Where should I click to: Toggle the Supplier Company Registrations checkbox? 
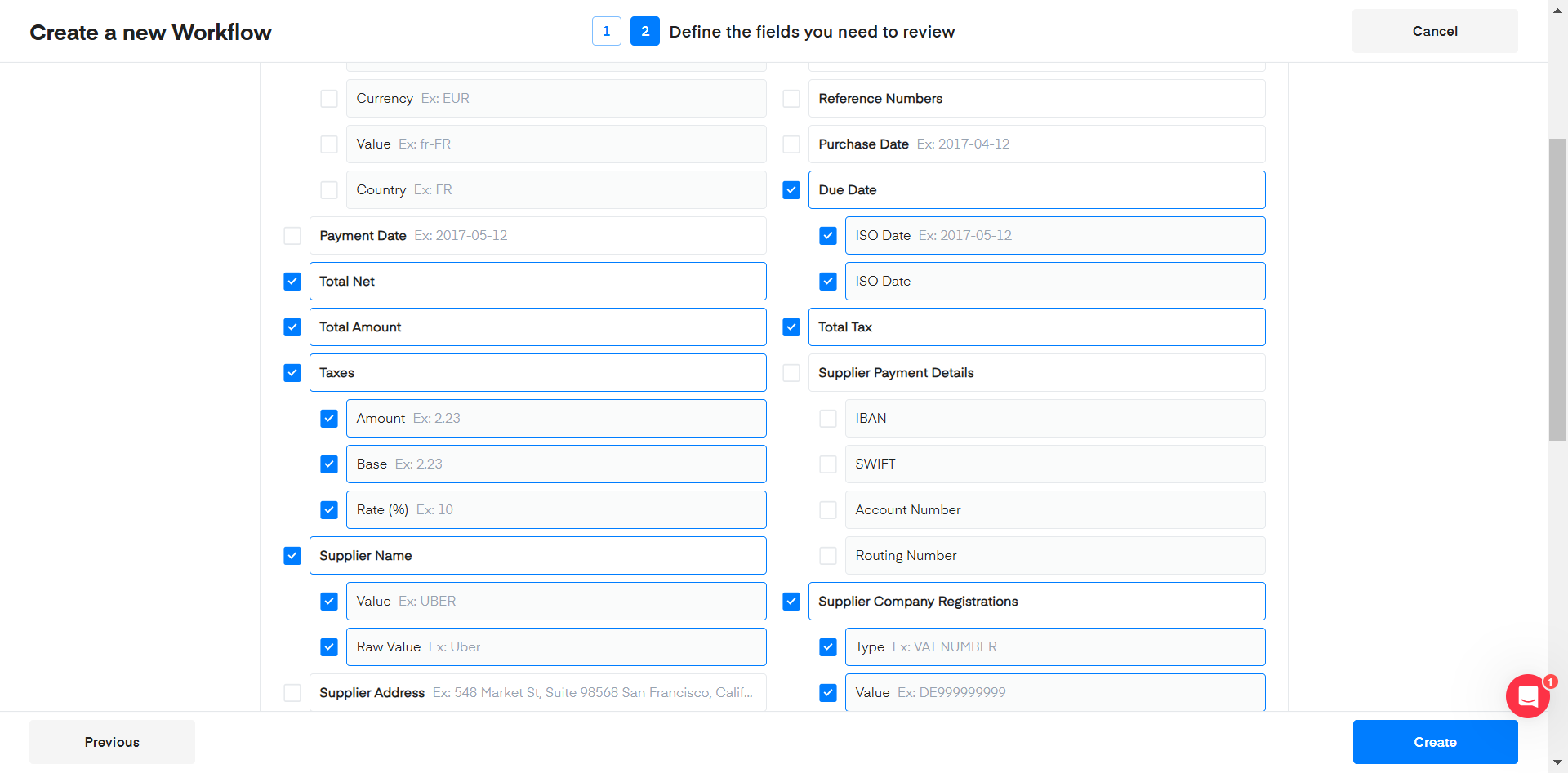tap(791, 602)
